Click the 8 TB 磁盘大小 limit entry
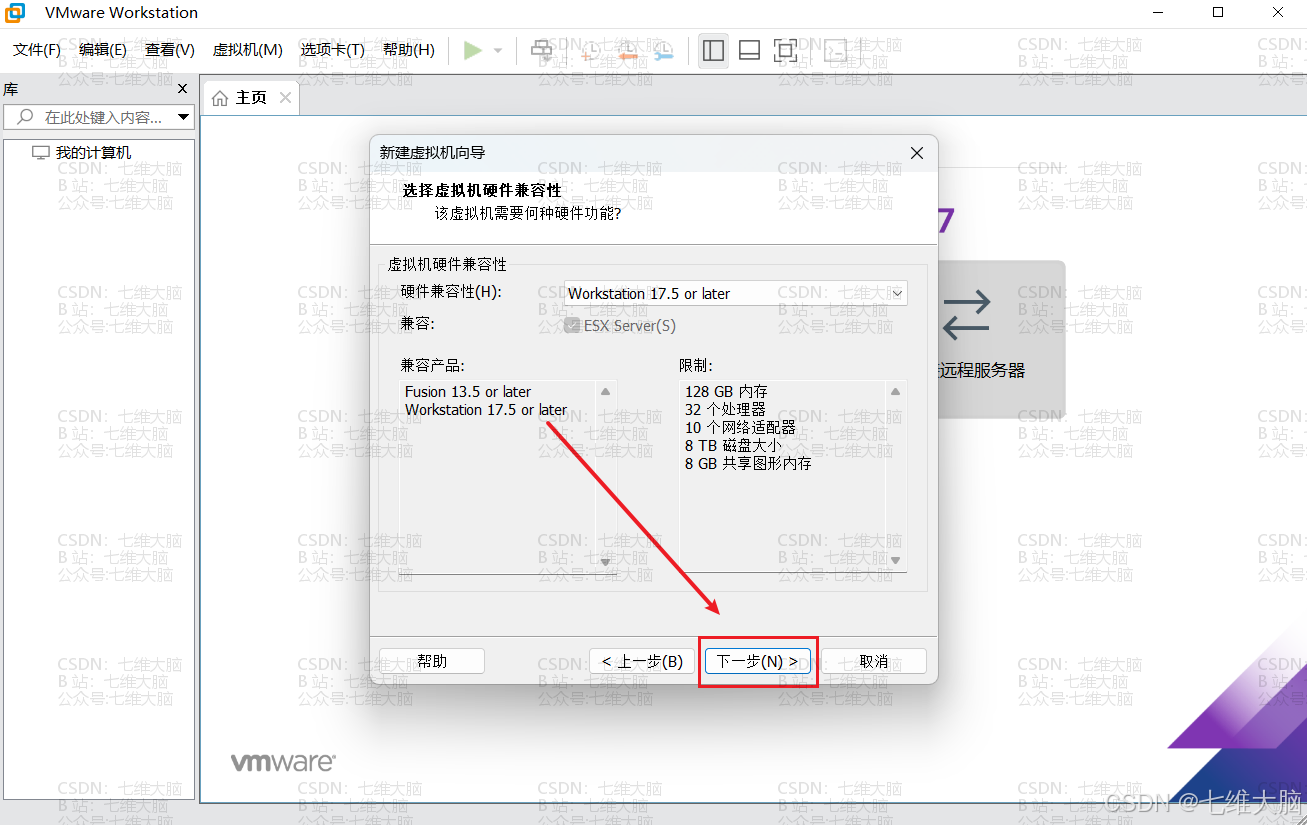The image size is (1307, 825). click(733, 446)
